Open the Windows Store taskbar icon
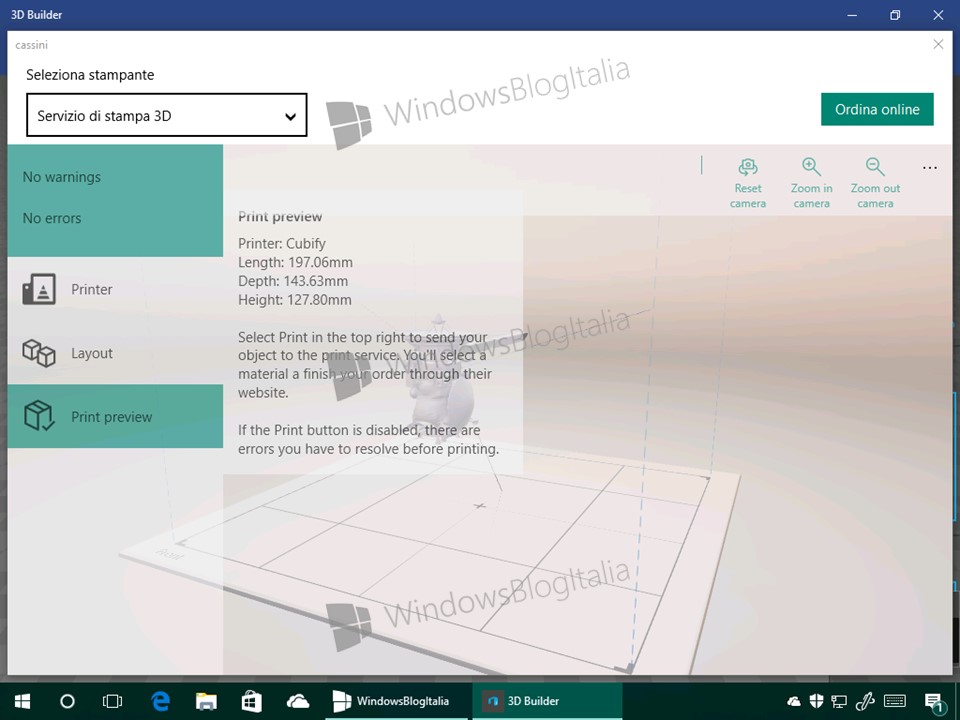 coord(252,701)
